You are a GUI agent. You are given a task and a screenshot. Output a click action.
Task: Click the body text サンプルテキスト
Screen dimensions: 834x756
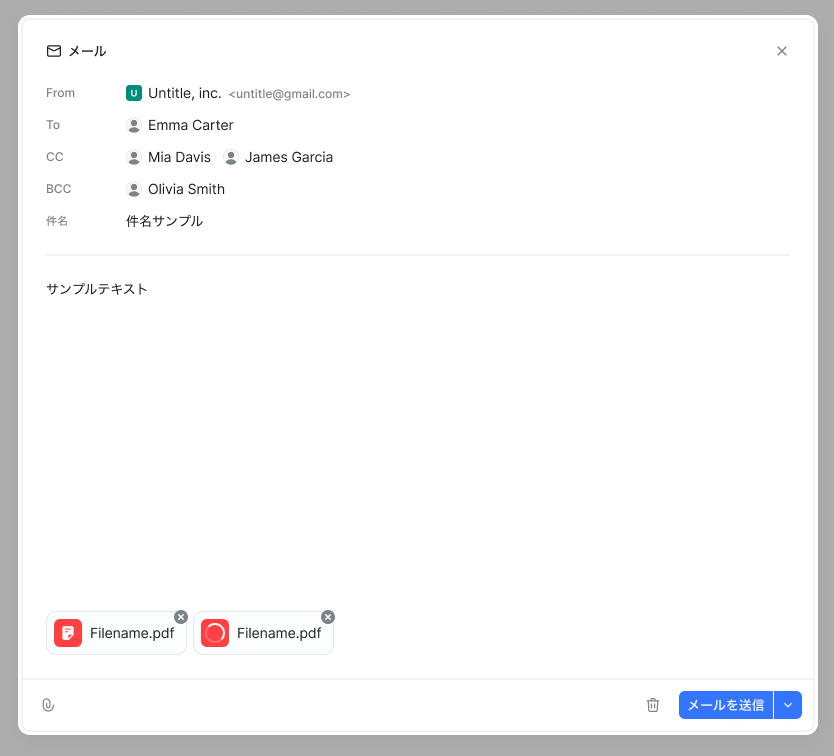(97, 289)
